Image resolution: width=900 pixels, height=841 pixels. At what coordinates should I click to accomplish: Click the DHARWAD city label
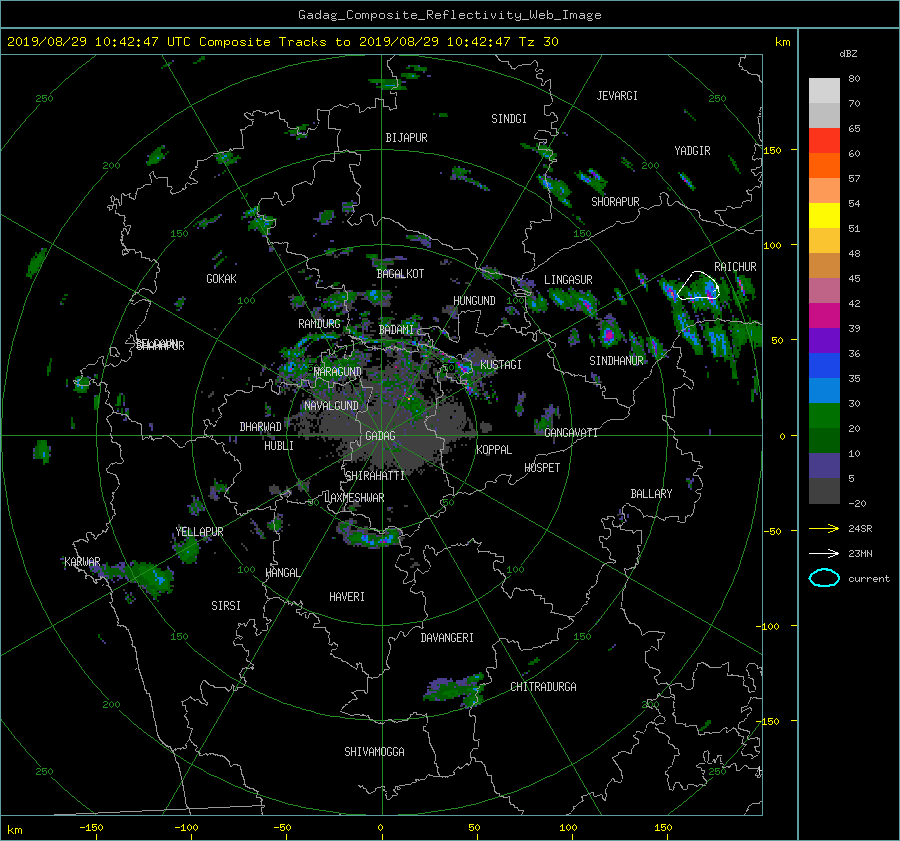[260, 427]
